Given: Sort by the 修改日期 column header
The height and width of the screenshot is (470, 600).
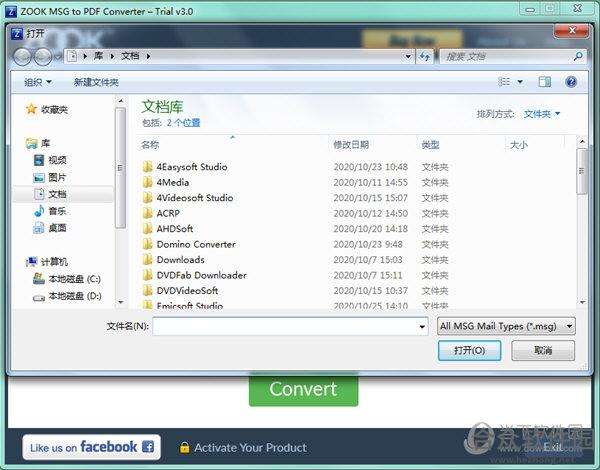Looking at the screenshot, I should point(351,145).
